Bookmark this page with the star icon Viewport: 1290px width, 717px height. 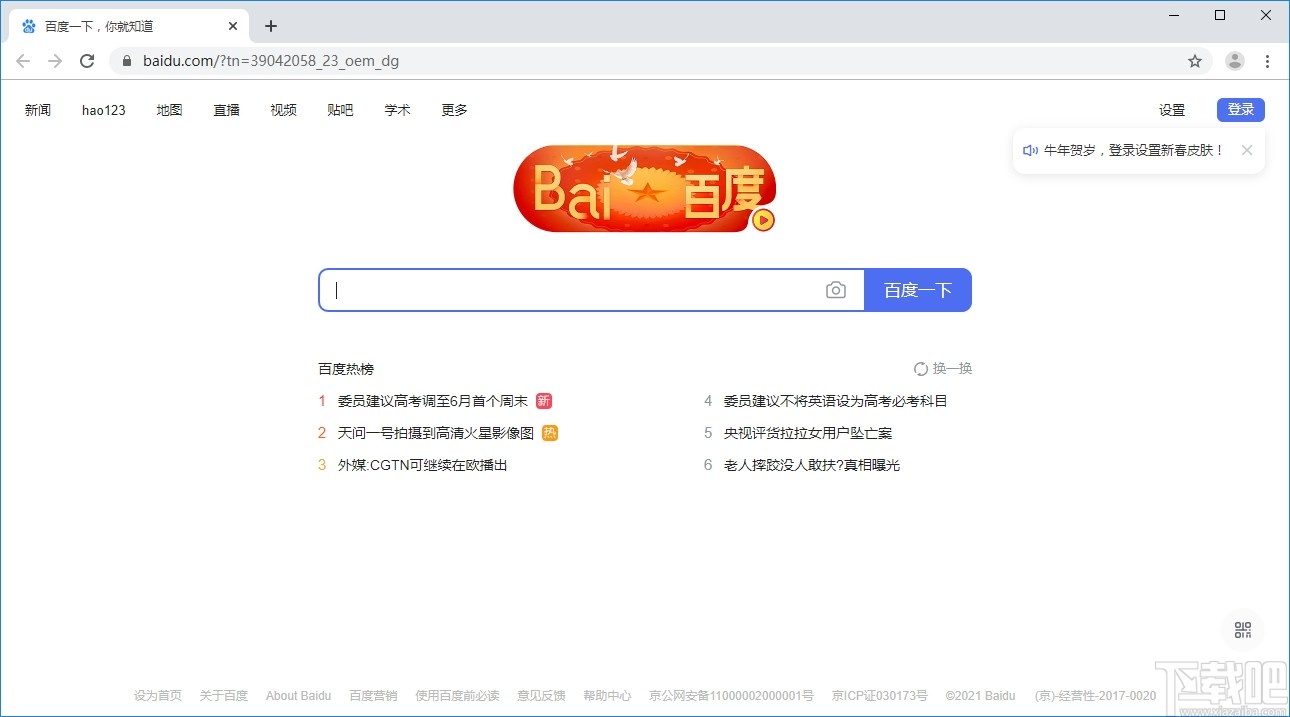tap(1195, 61)
